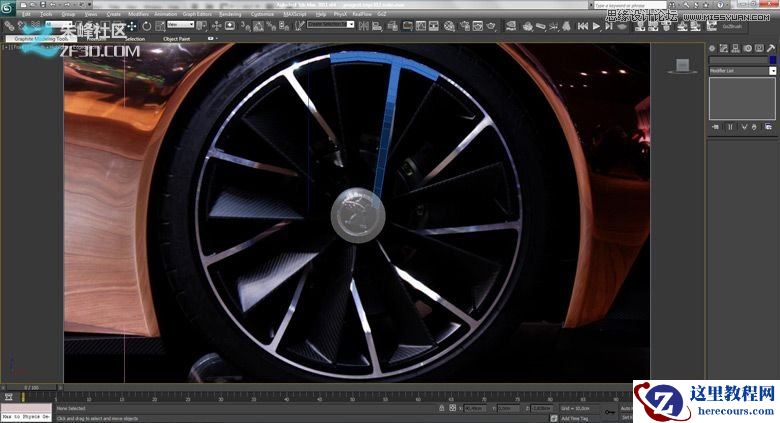Open the Customize menu
Screen dimensions: 780x423
pyautogui.click(x=262, y=14)
